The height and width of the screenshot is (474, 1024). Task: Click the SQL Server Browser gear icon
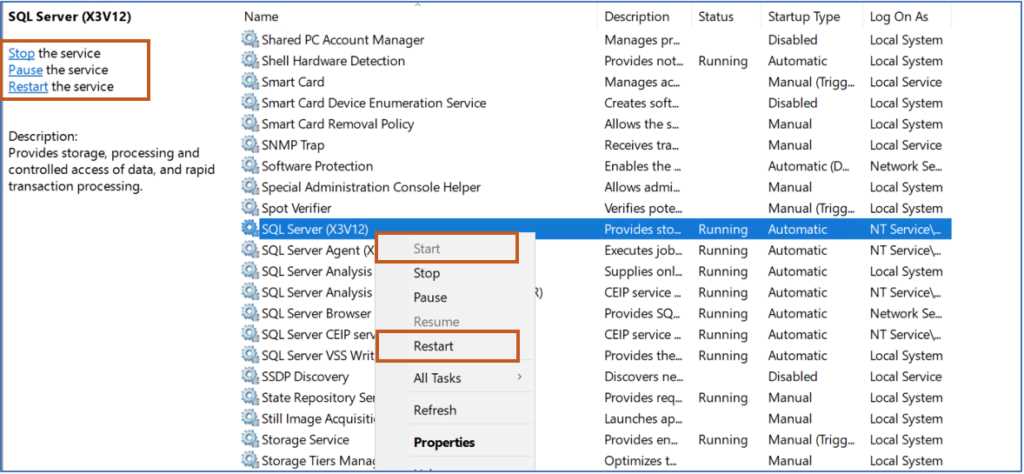250,313
